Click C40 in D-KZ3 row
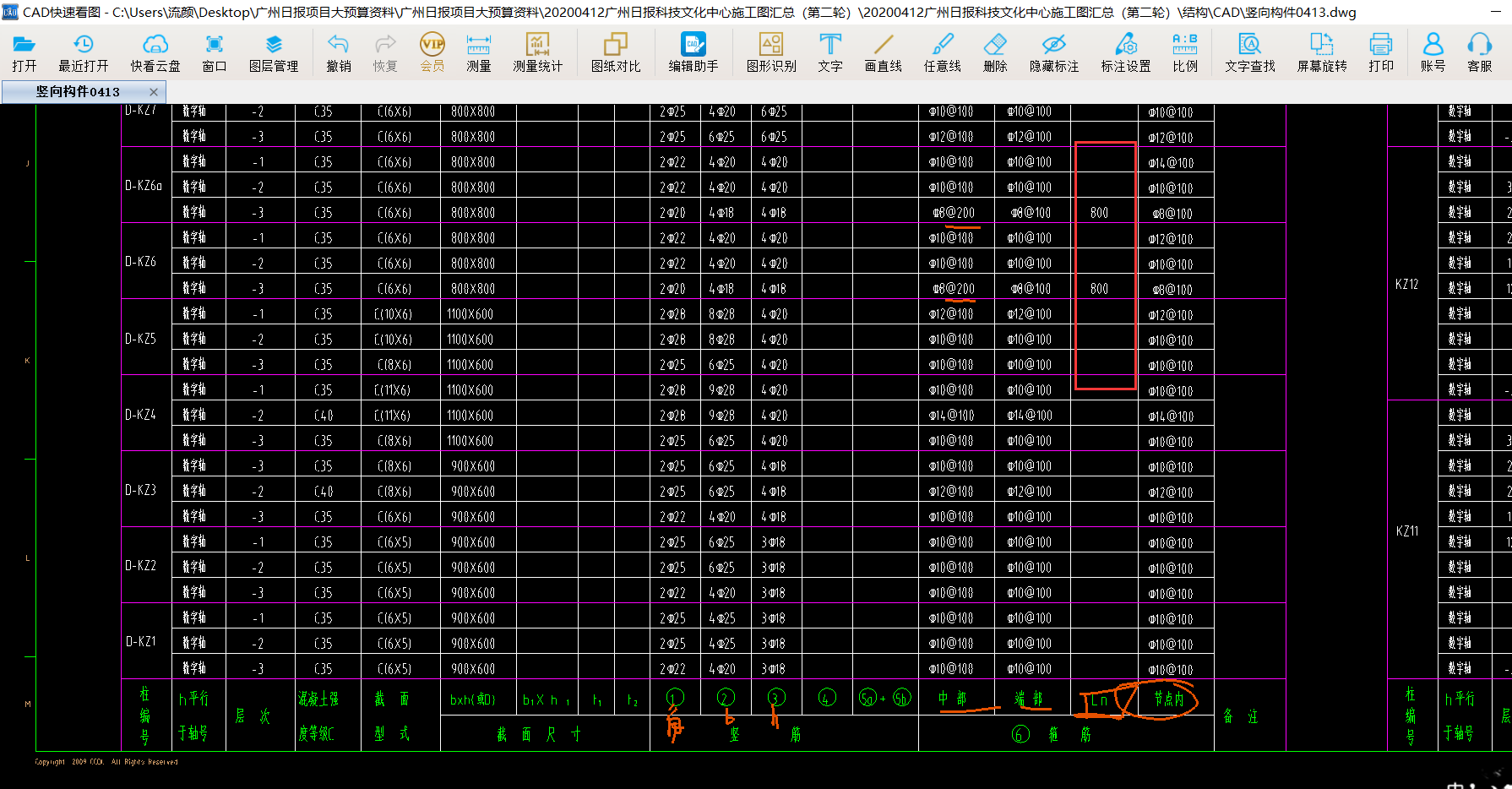The image size is (1512, 789). coord(324,492)
